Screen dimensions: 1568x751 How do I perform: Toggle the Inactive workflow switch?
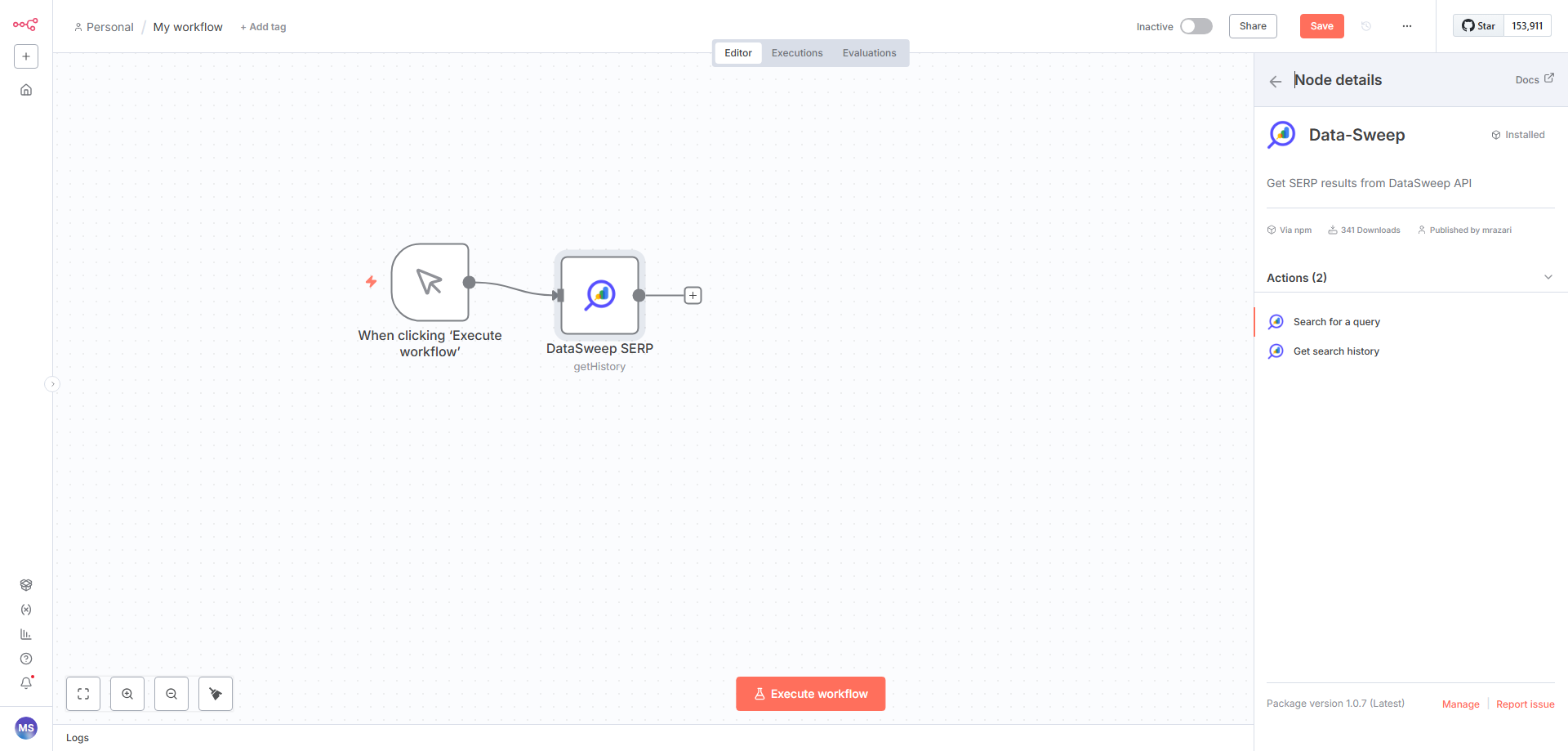pos(1196,26)
